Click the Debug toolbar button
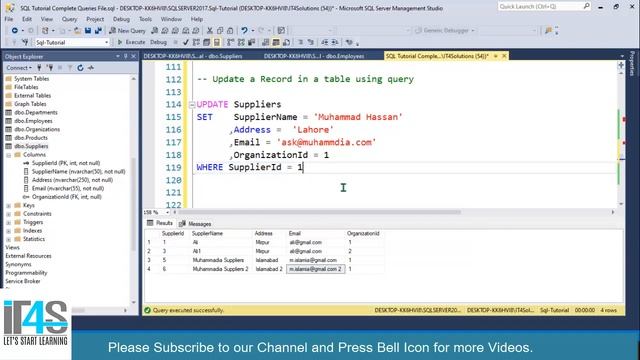 [x=158, y=42]
